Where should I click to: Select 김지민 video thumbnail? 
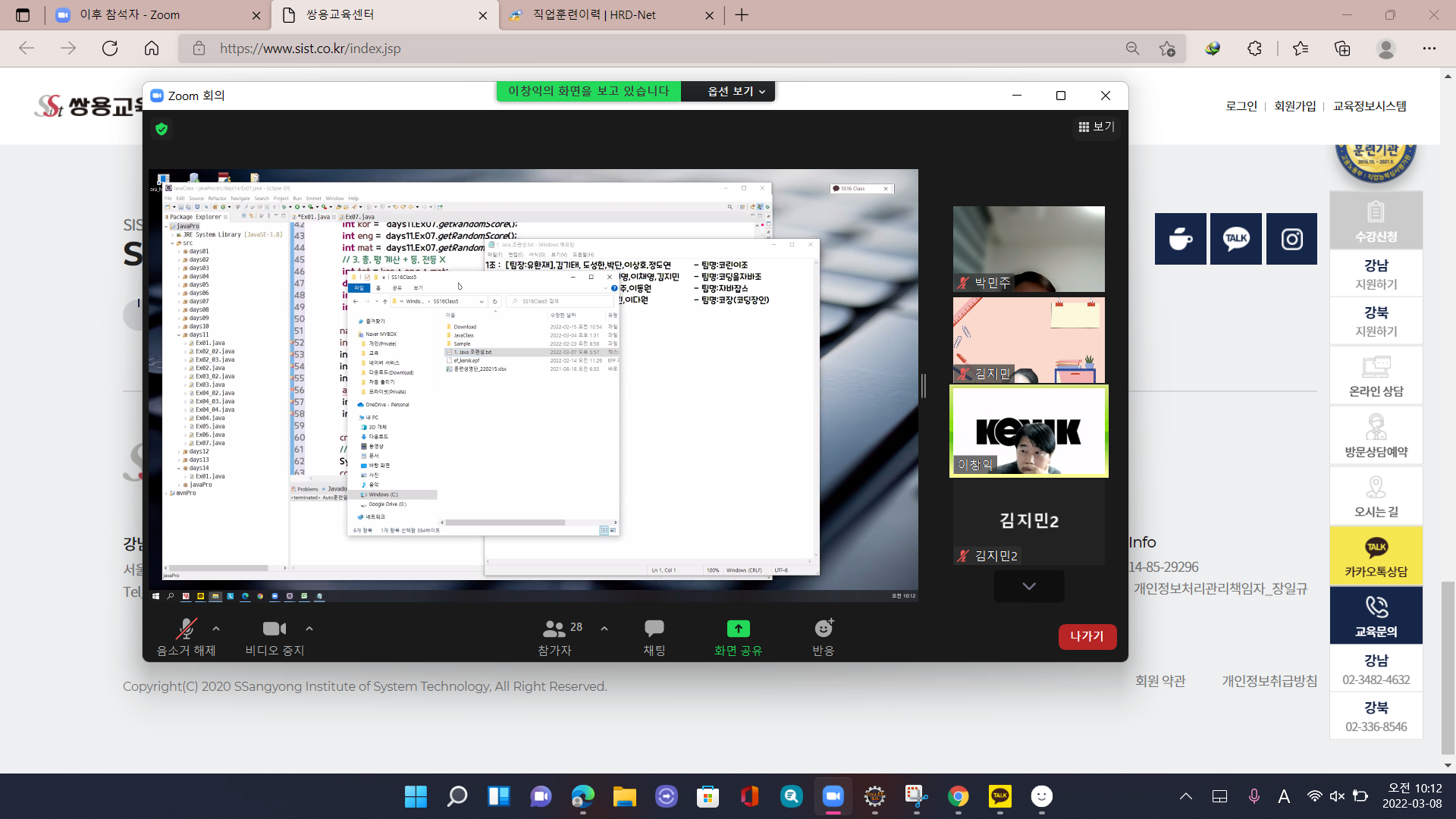tap(1029, 340)
